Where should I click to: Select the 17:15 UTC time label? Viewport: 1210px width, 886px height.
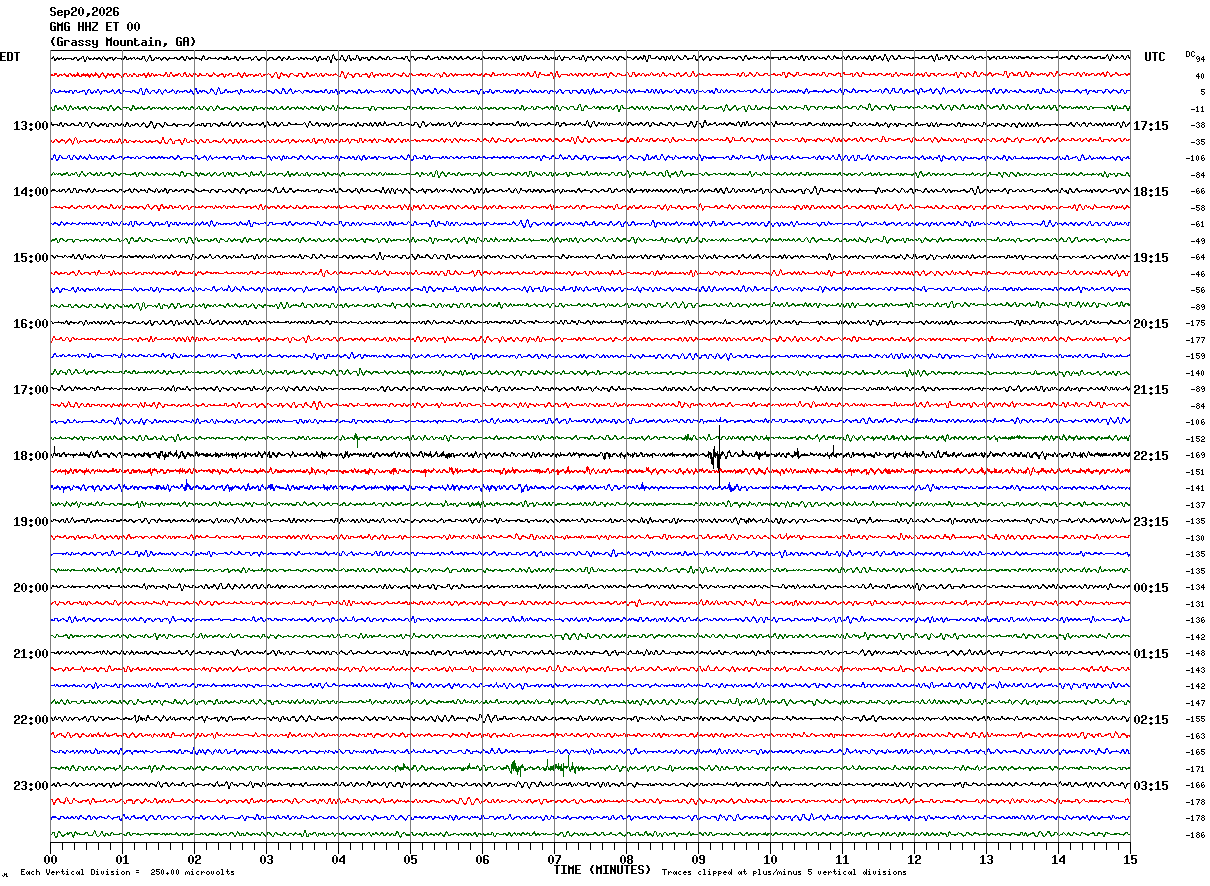1151,126
